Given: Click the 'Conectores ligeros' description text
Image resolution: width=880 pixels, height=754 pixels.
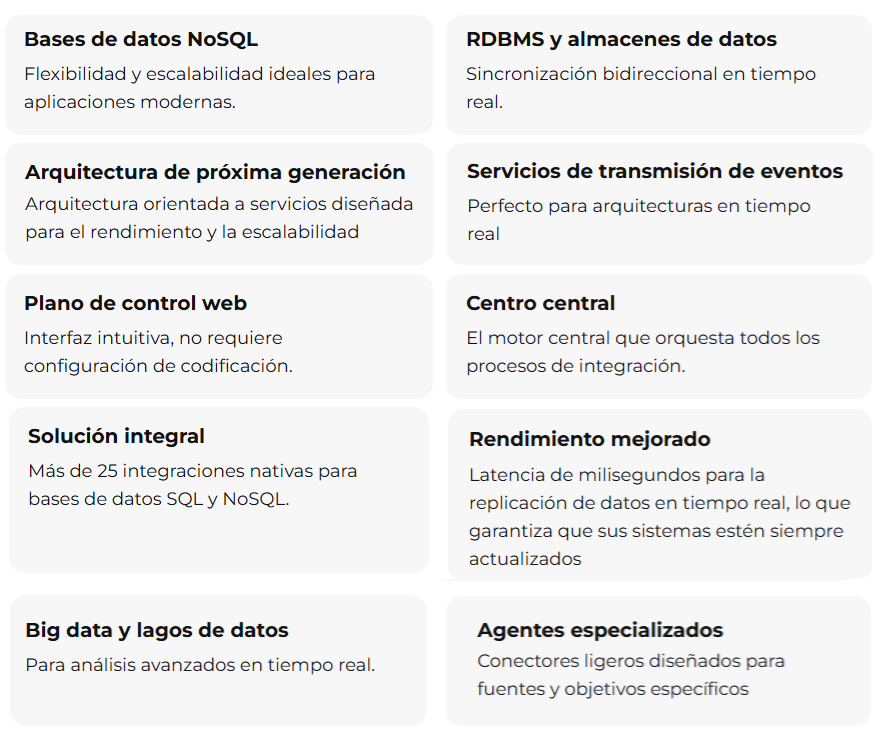Looking at the screenshot, I should (630, 675).
